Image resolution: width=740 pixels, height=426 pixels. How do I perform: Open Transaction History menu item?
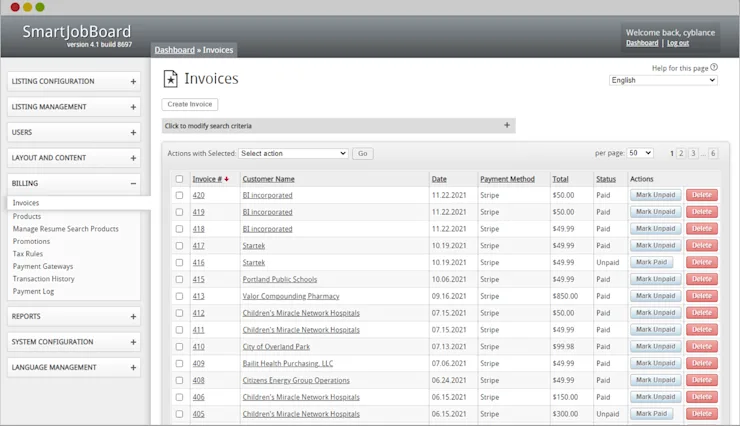43,279
